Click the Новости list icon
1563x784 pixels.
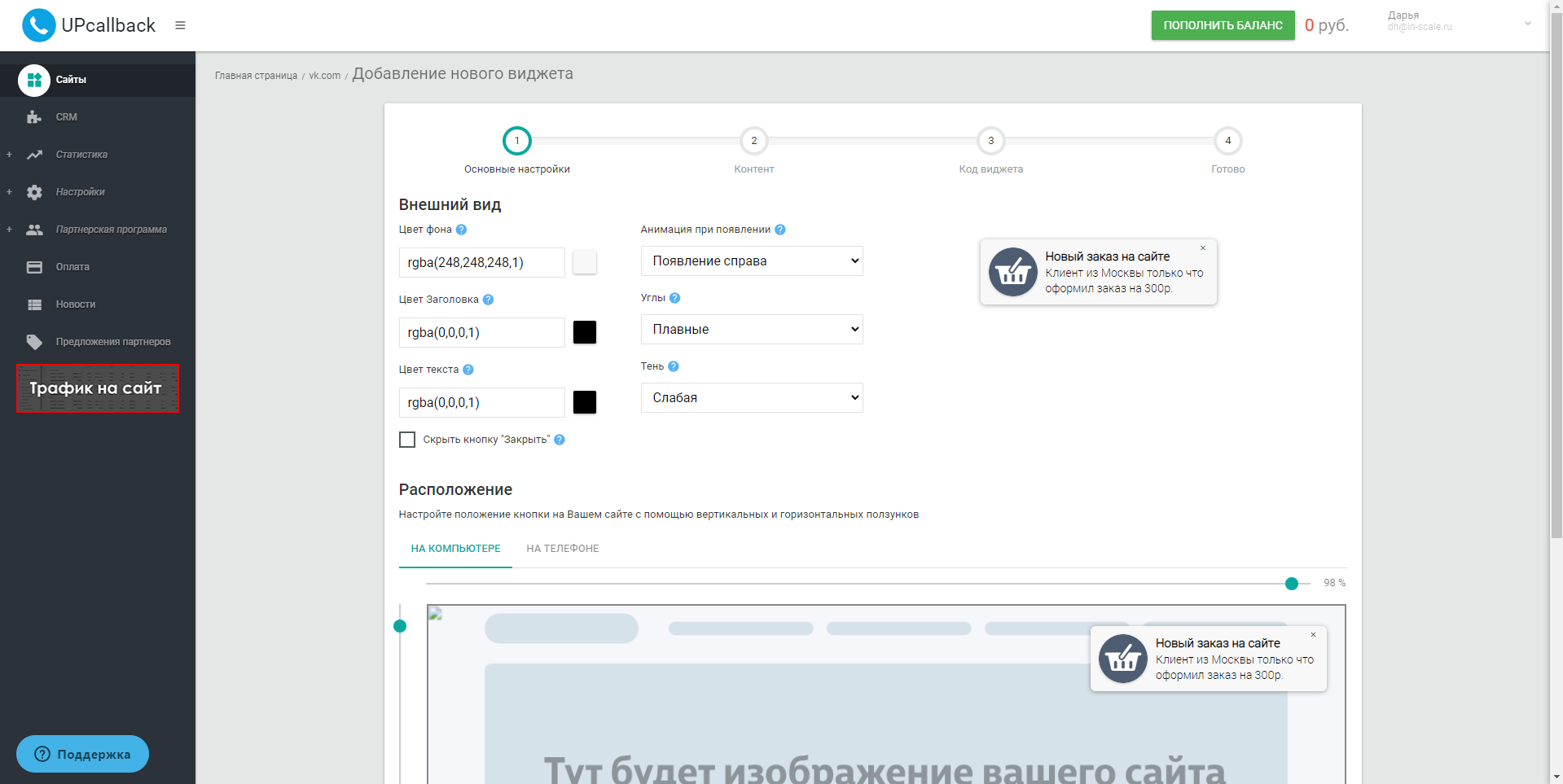coord(34,304)
